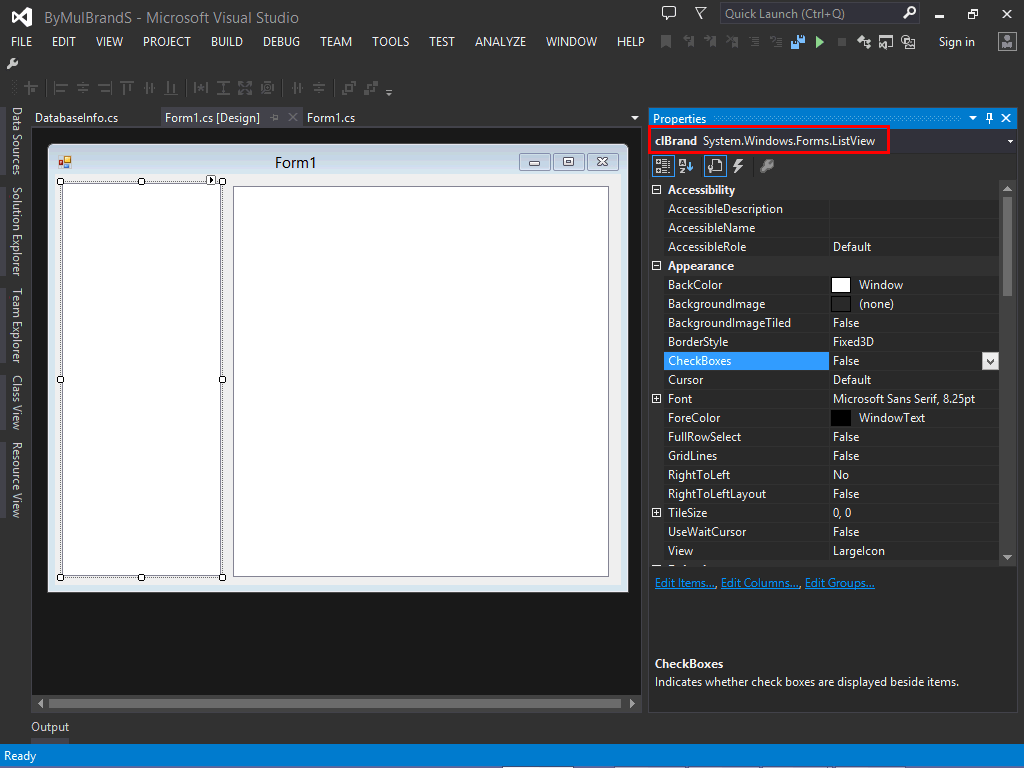Open the TOOLS menu
Viewport: 1024px width, 768px height.
click(x=391, y=42)
